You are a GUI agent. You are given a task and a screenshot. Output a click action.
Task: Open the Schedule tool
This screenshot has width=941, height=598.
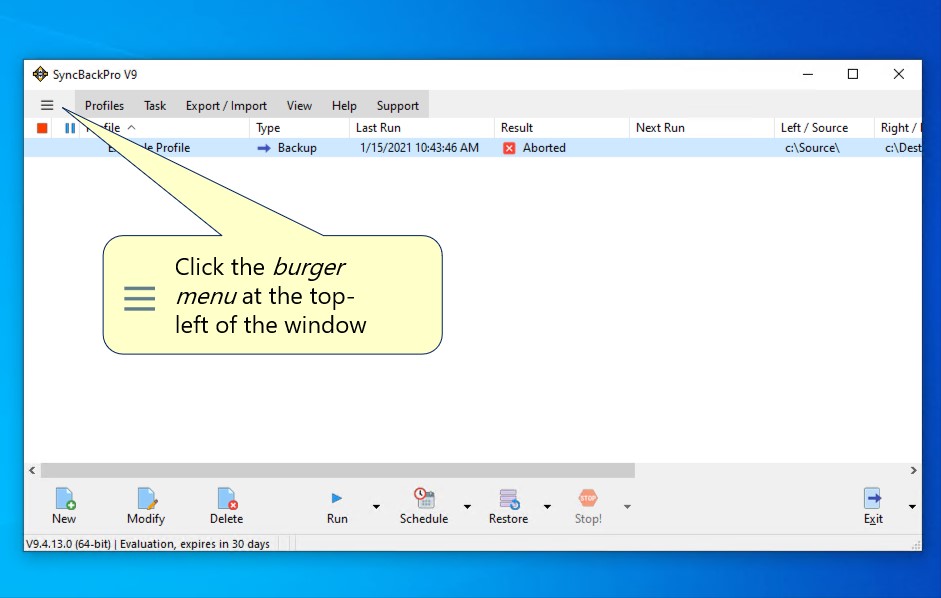point(424,506)
